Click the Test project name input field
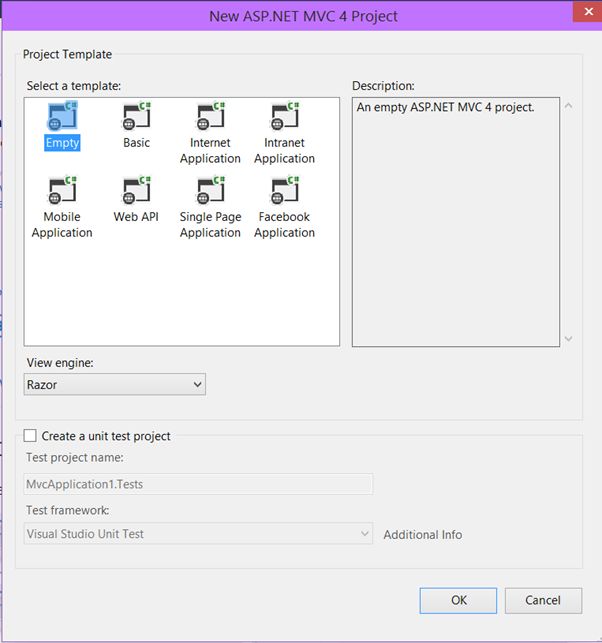The image size is (602, 643). tap(198, 484)
